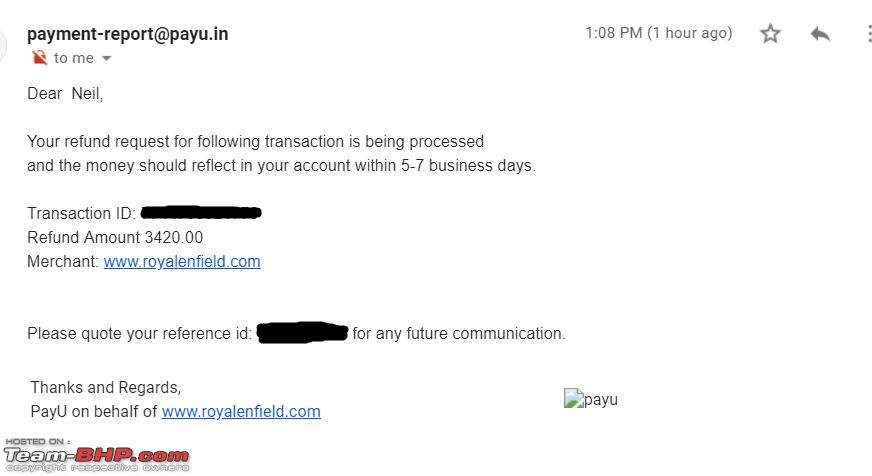This screenshot has height=476, width=872.
Task: Click the redacted reference id value
Action: 303,333
